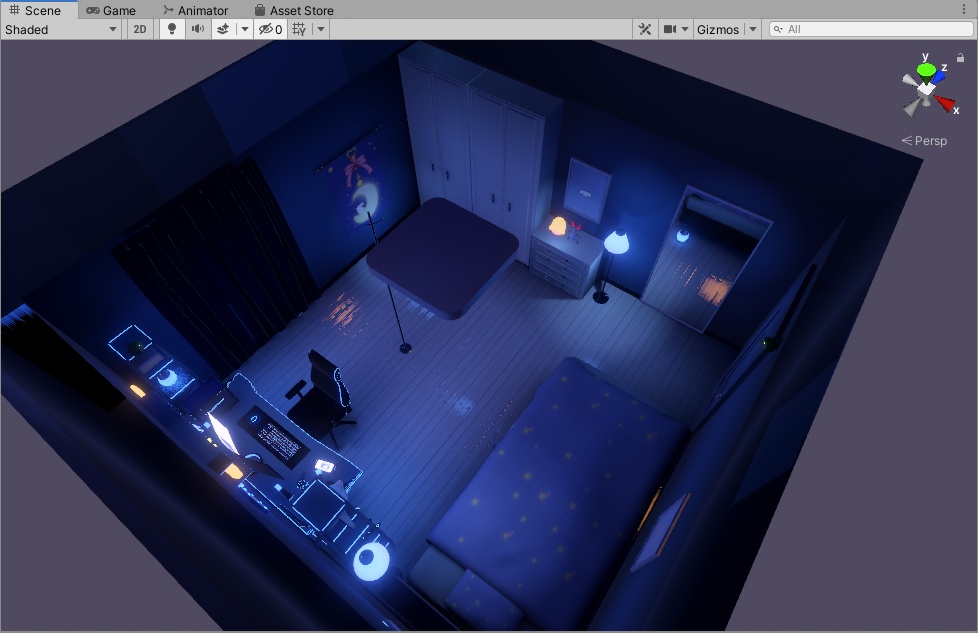The width and height of the screenshot is (978, 633).
Task: Click Persp to switch camera projection
Action: (x=925, y=141)
